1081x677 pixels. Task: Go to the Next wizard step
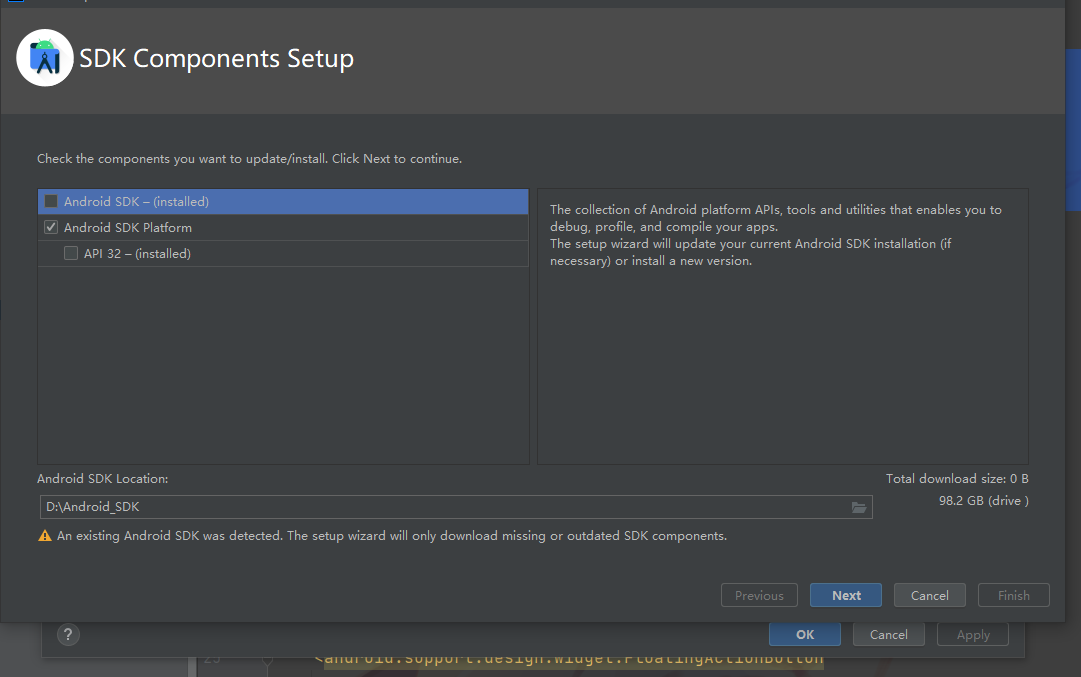[x=846, y=595]
